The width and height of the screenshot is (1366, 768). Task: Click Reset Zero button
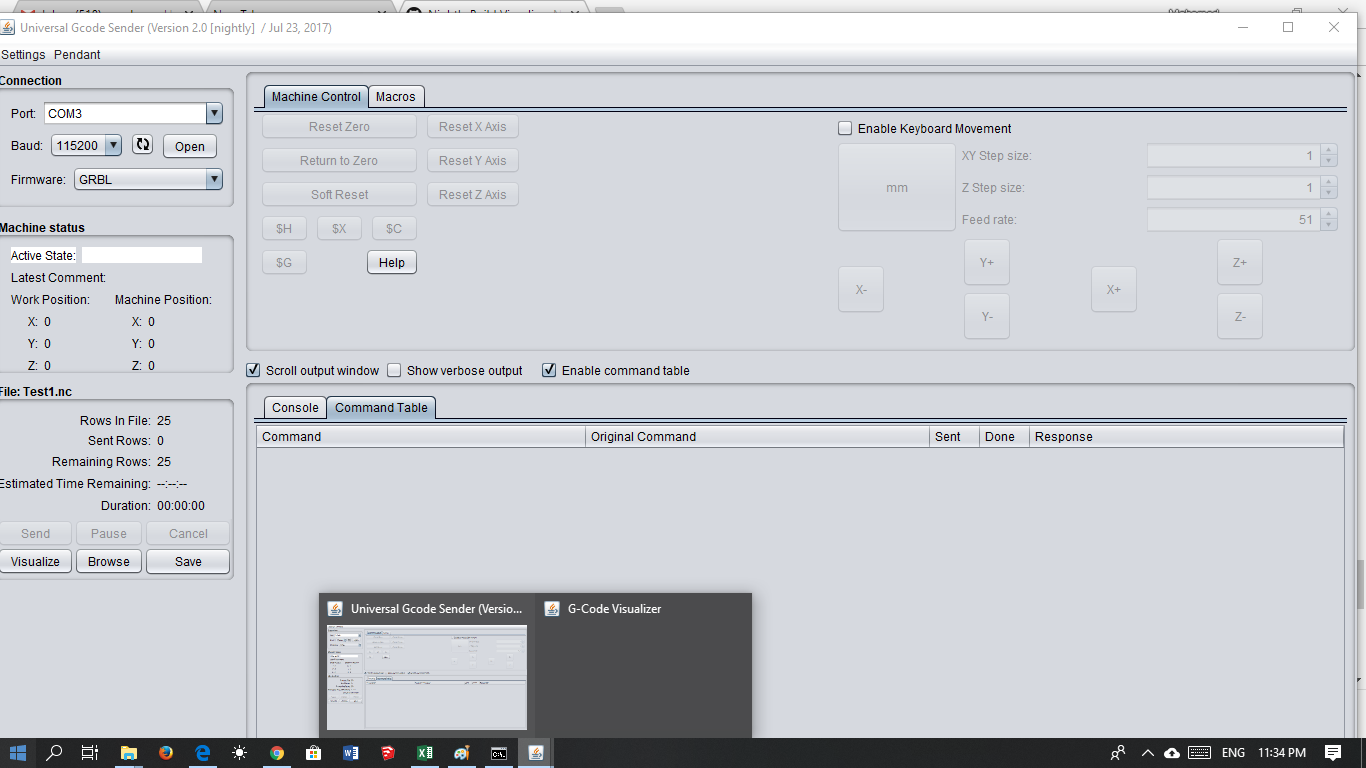point(339,126)
